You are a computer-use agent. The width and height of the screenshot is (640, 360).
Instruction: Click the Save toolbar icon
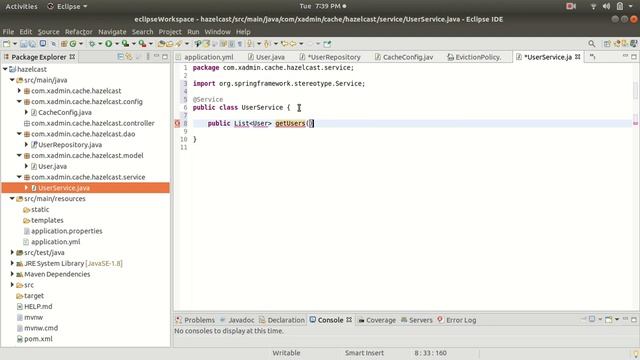coord(23,44)
